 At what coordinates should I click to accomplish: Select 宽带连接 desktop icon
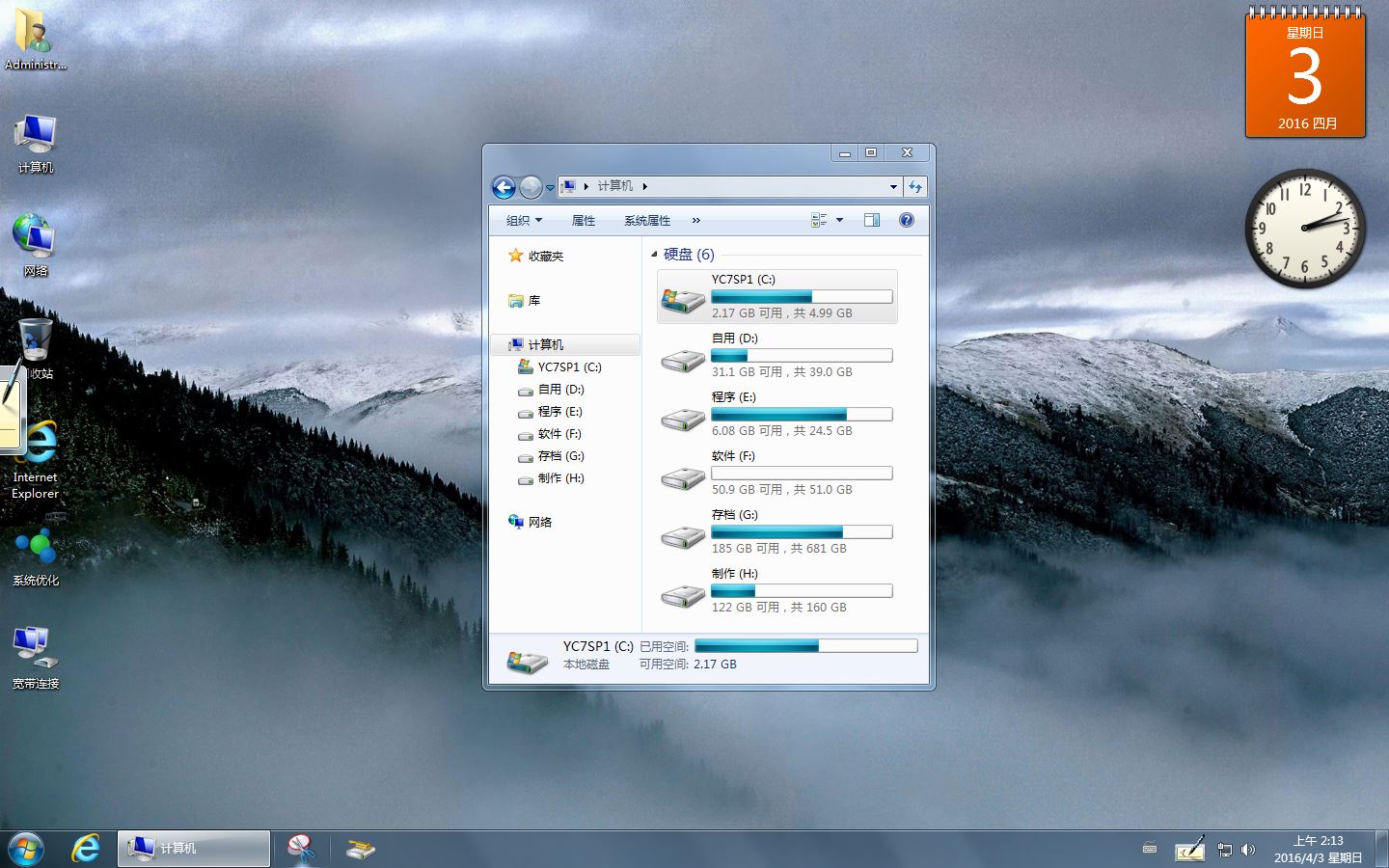[x=36, y=659]
